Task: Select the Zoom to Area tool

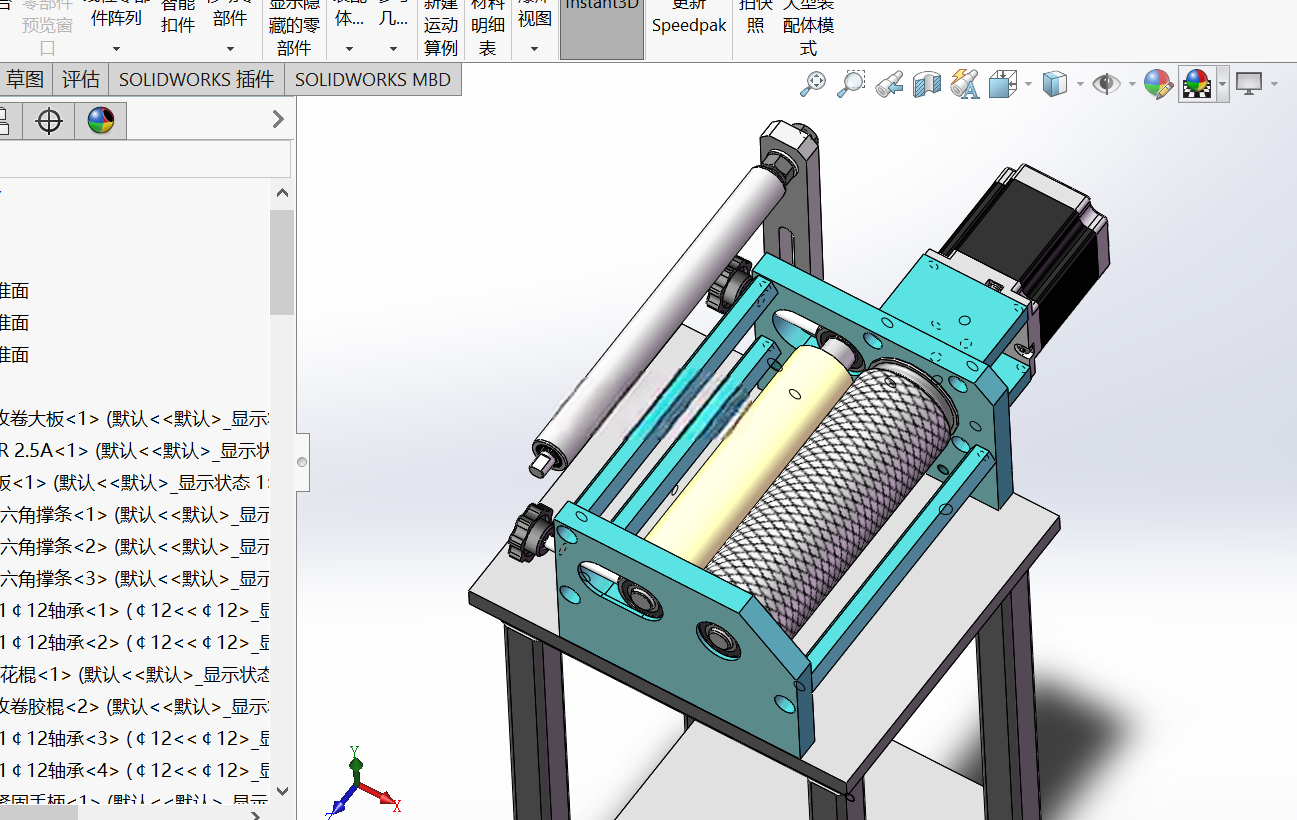Action: (x=851, y=84)
